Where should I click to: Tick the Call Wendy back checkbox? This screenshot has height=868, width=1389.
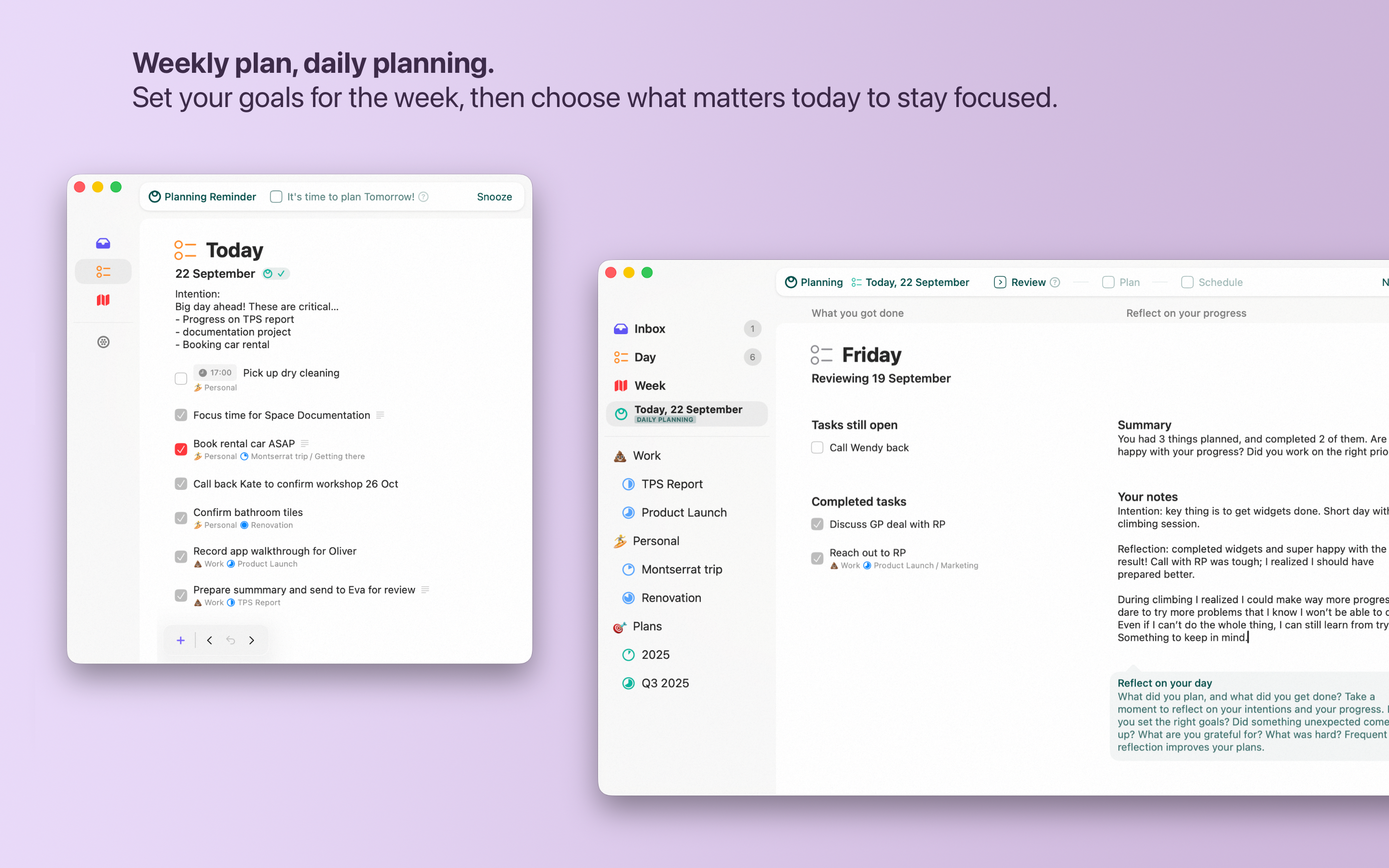pyautogui.click(x=817, y=448)
